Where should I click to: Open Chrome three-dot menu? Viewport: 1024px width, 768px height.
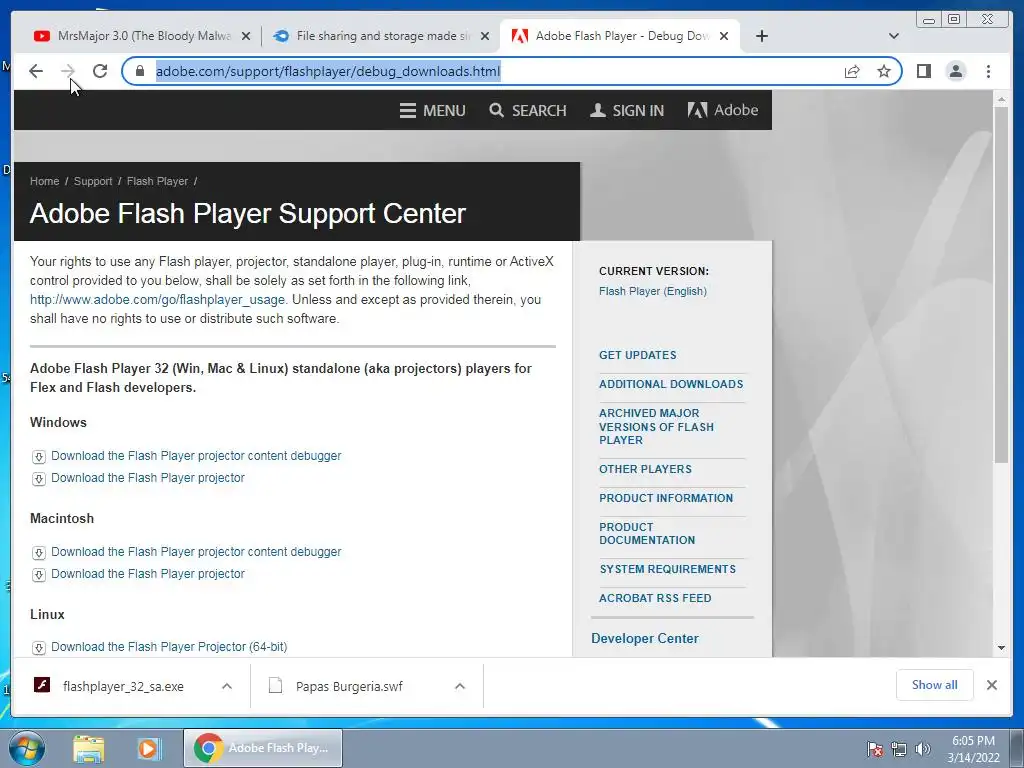click(988, 71)
